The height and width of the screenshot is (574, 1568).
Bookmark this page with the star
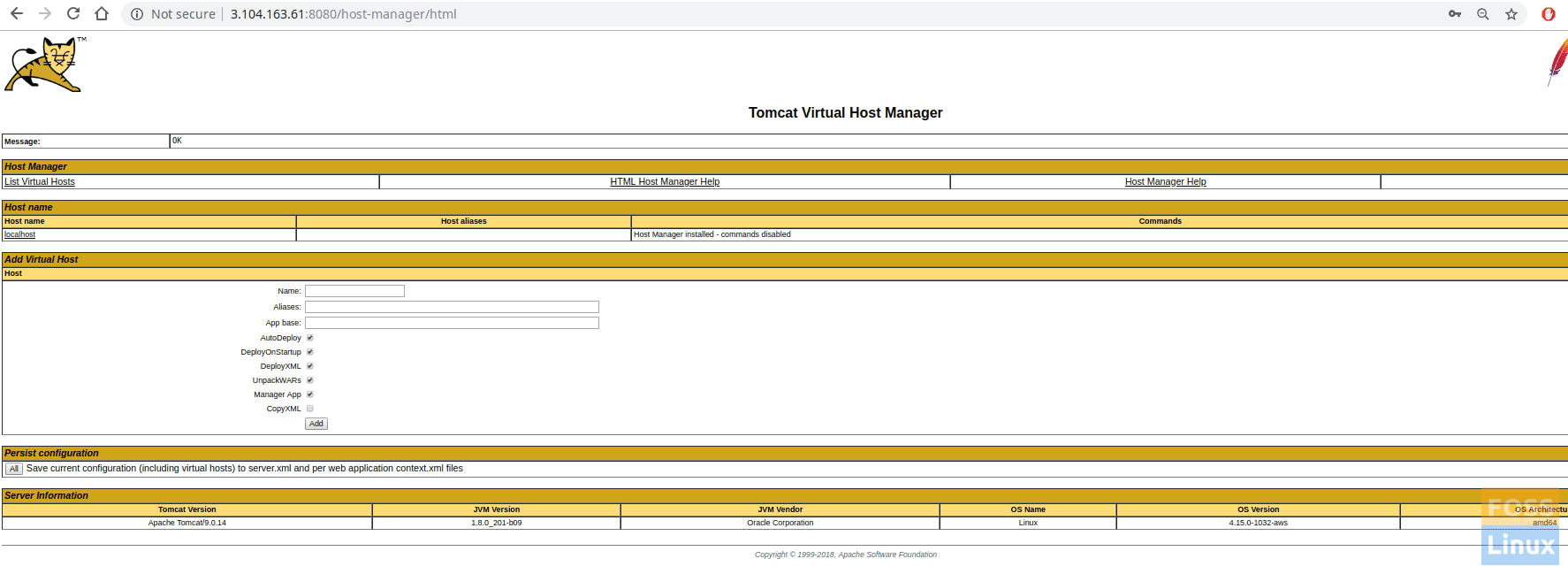[1511, 14]
